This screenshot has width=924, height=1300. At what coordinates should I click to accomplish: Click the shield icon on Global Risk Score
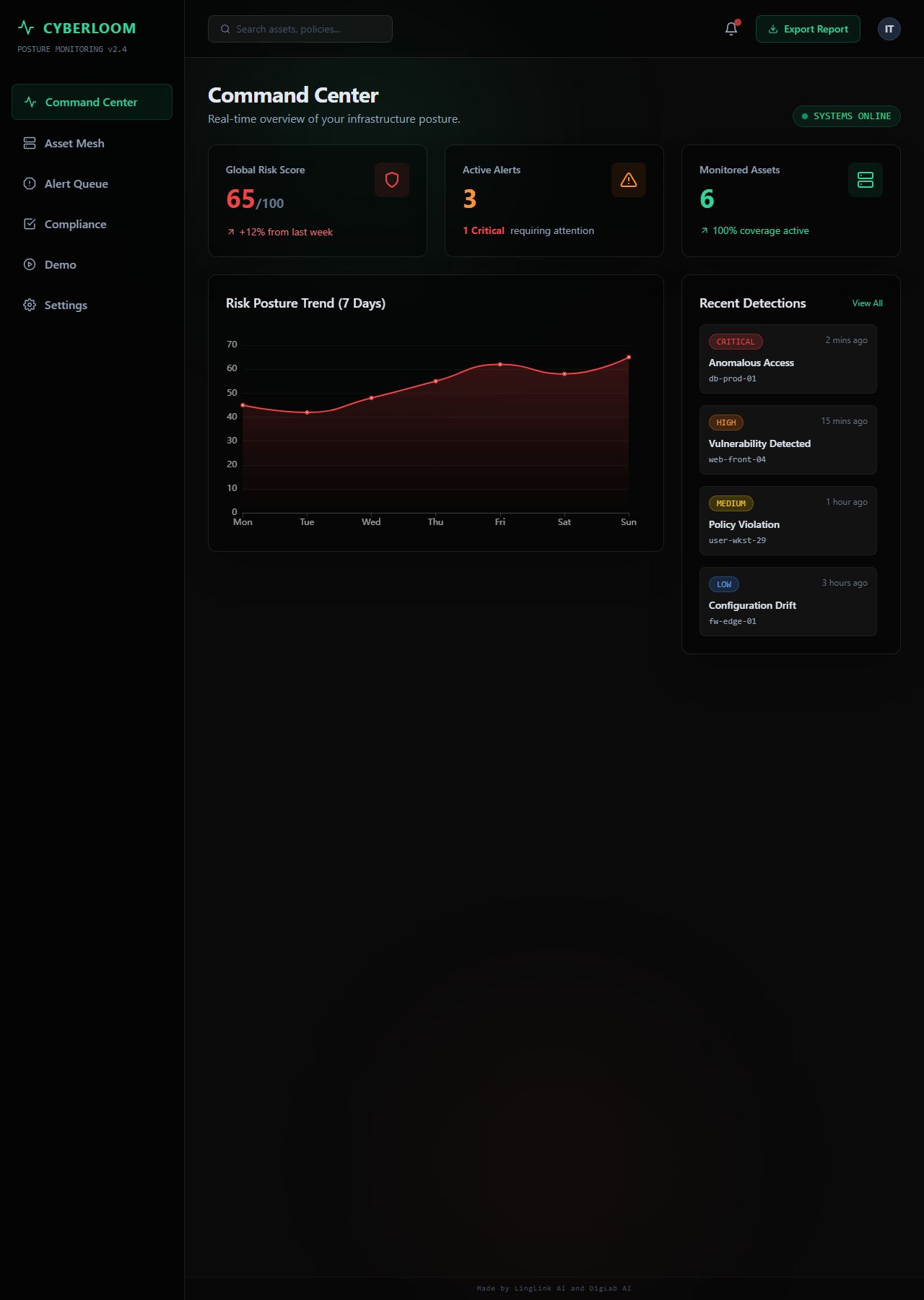tap(392, 180)
